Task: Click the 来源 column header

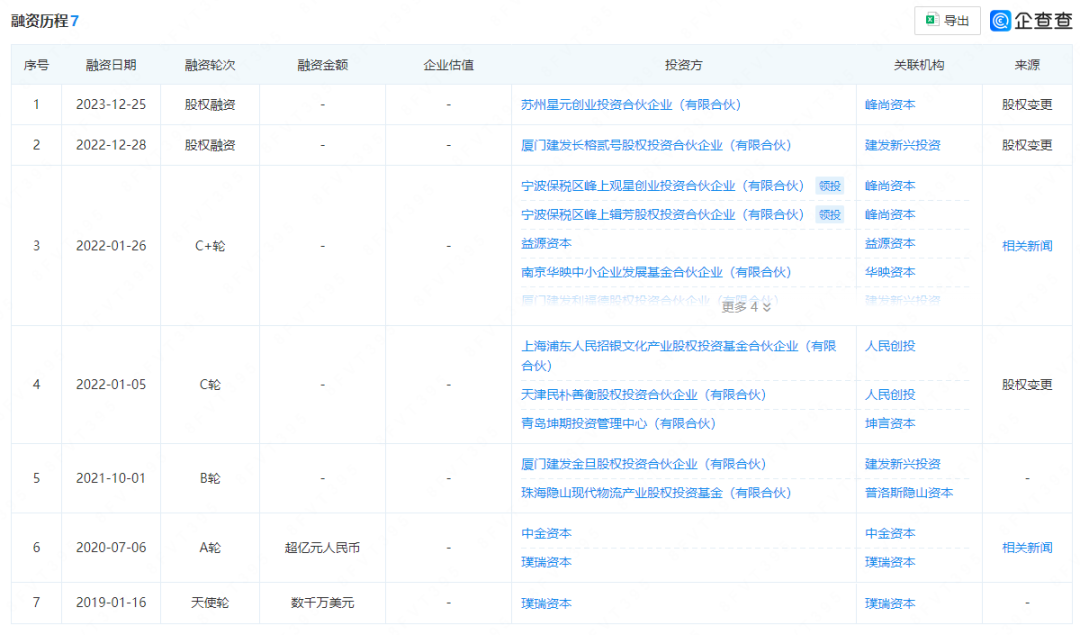Action: click(1027, 65)
